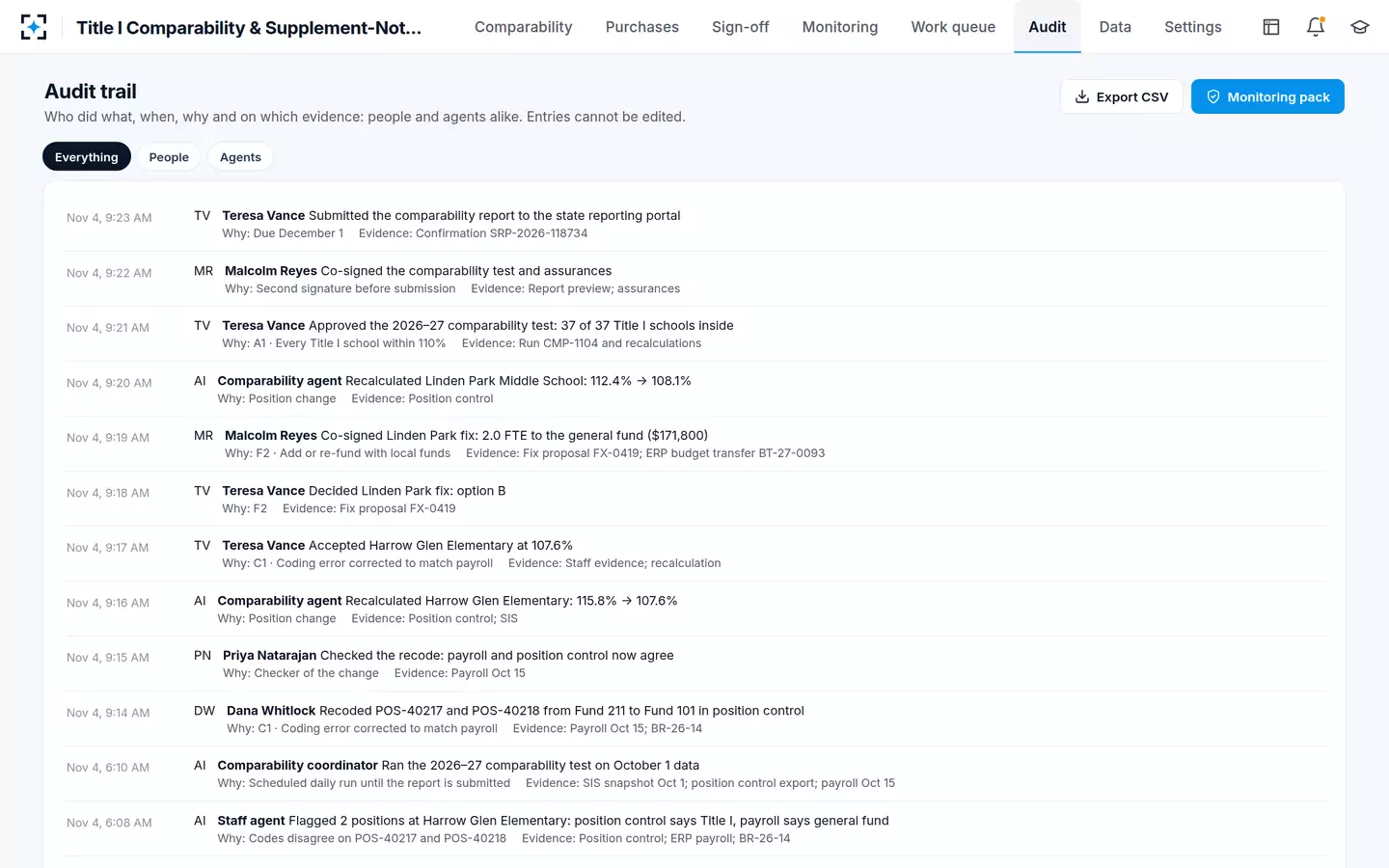This screenshot has width=1389, height=868.
Task: Click the app logo icon
Action: coord(34,27)
